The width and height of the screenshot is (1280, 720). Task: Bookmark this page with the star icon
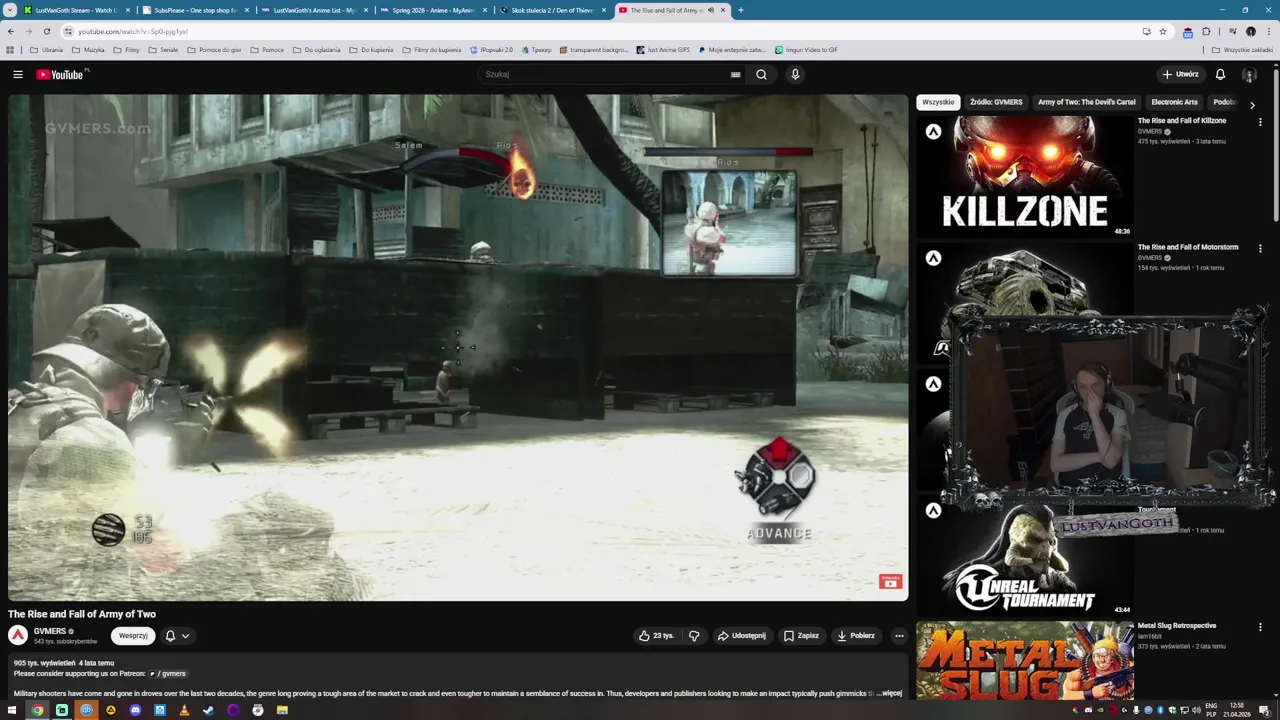pyautogui.click(x=1162, y=31)
